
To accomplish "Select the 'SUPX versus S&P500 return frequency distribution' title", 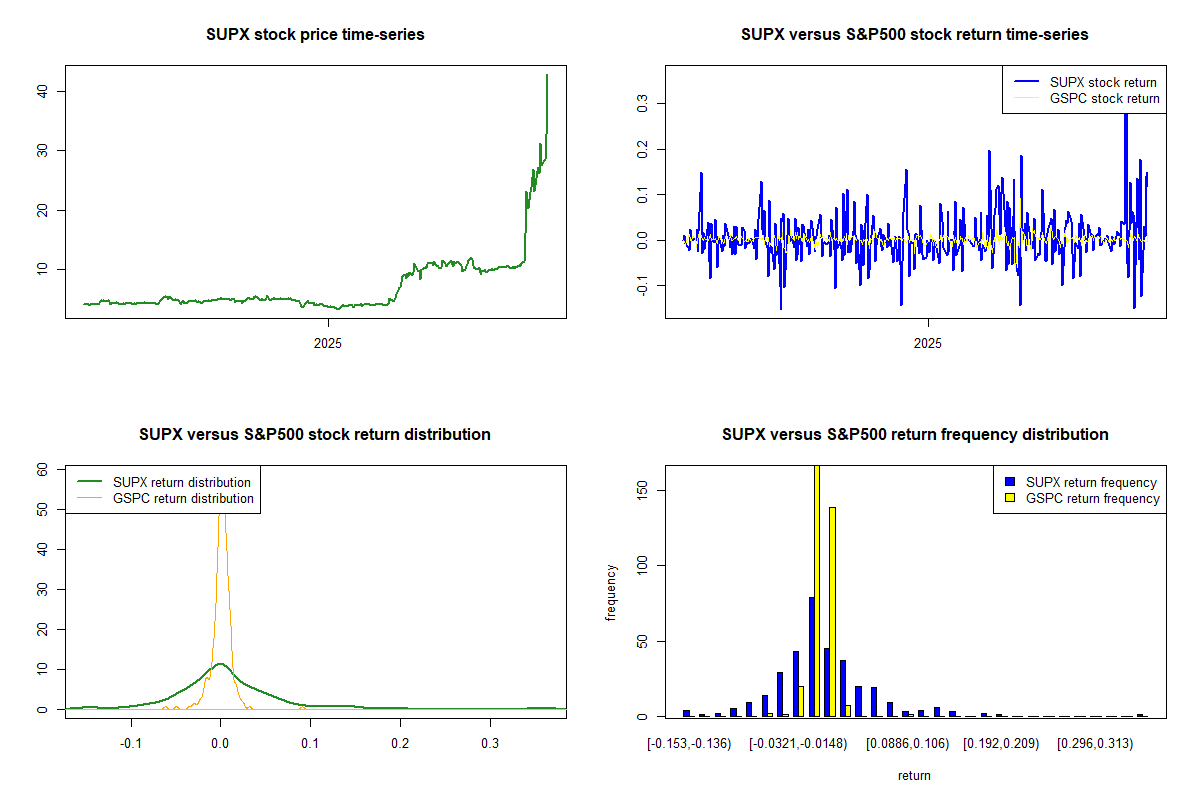I will point(914,435).
